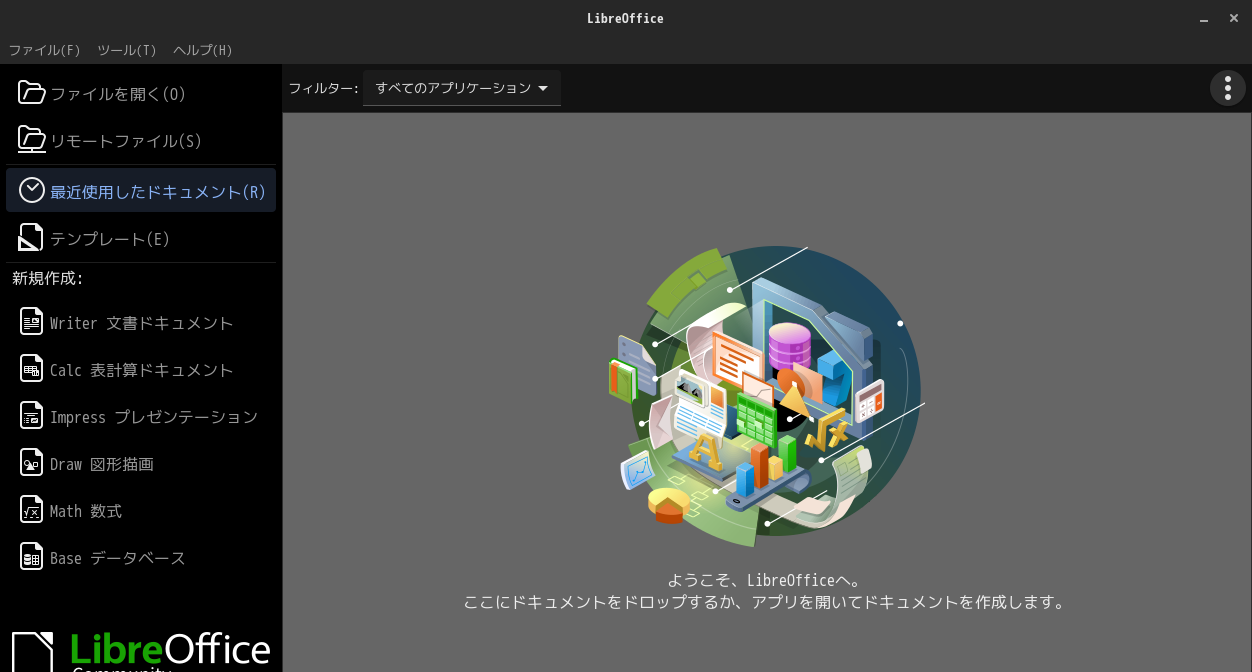Click the template icon beside テンプレート
This screenshot has height=672, width=1252.
point(32,238)
